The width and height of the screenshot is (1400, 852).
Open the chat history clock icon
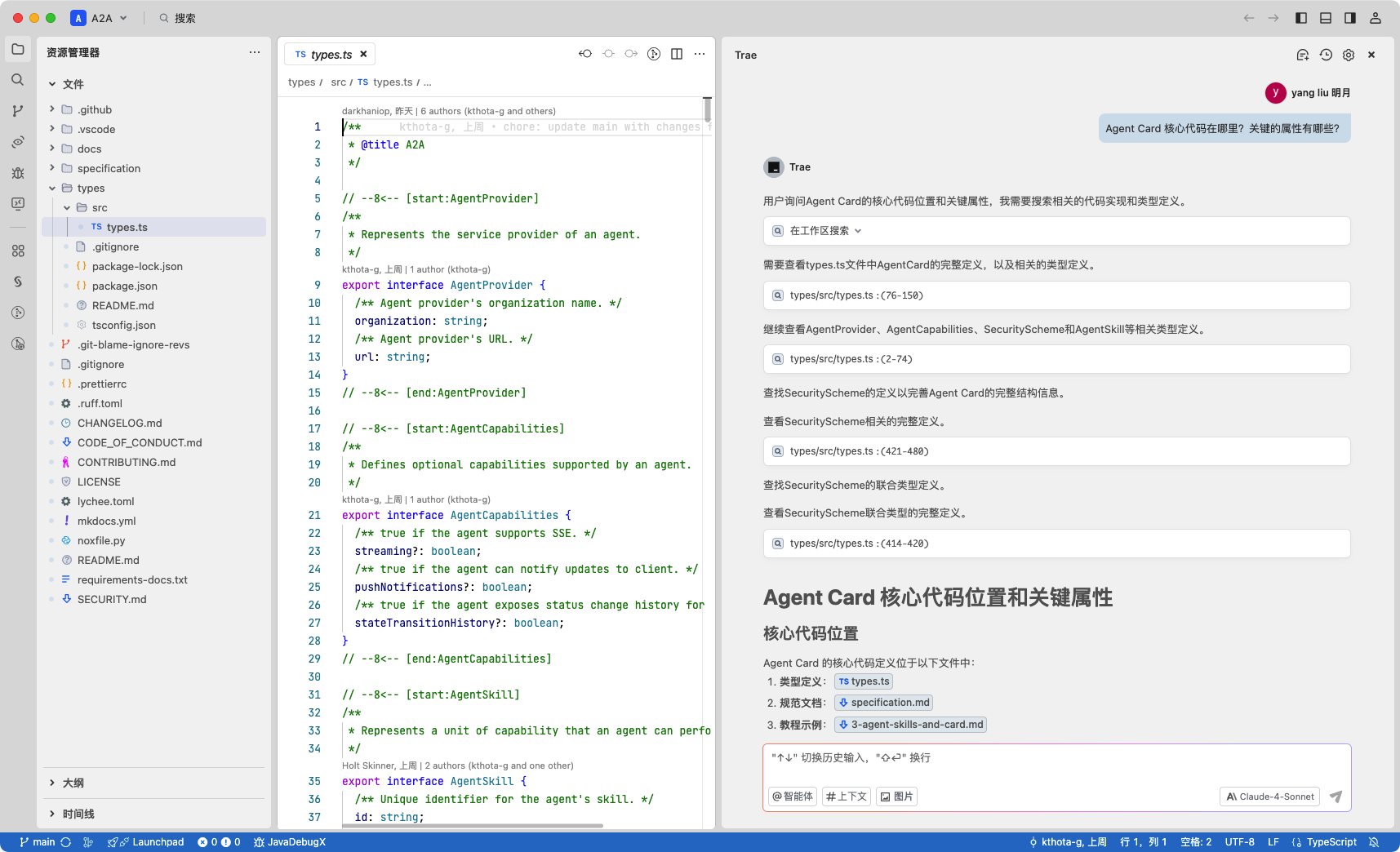pyautogui.click(x=1326, y=55)
